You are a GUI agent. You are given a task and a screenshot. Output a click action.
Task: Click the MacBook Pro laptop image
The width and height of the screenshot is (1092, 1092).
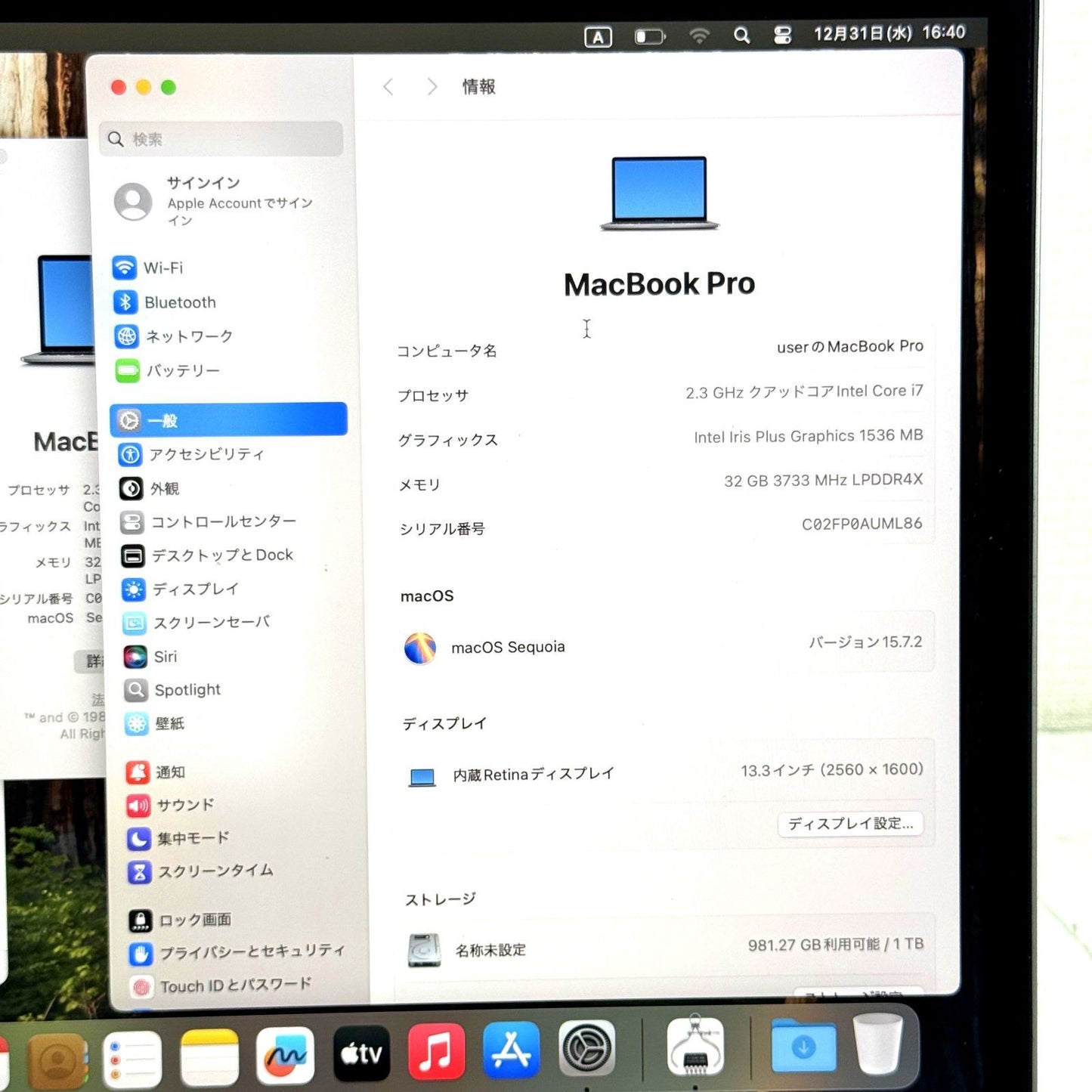coord(659,193)
